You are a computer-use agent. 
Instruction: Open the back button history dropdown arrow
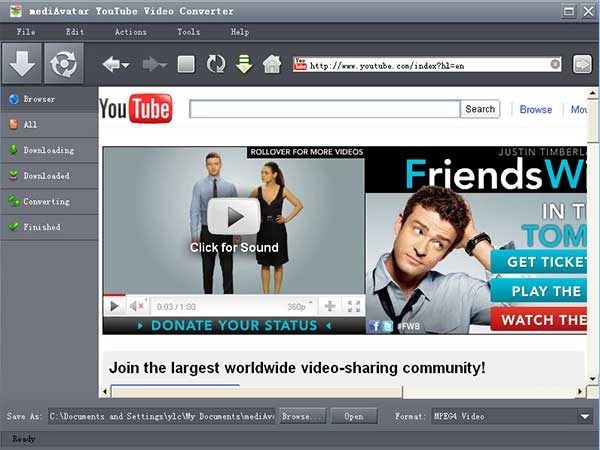[126, 66]
